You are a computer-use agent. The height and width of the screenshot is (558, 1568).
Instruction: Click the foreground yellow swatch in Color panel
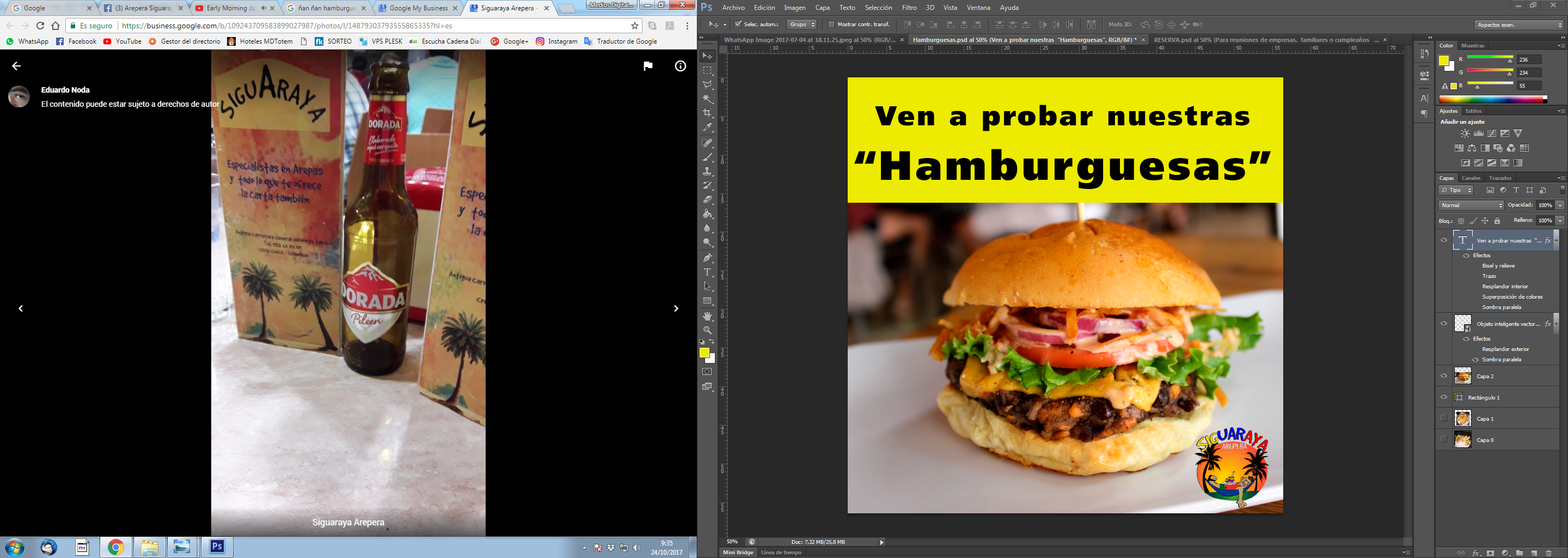click(x=1444, y=60)
